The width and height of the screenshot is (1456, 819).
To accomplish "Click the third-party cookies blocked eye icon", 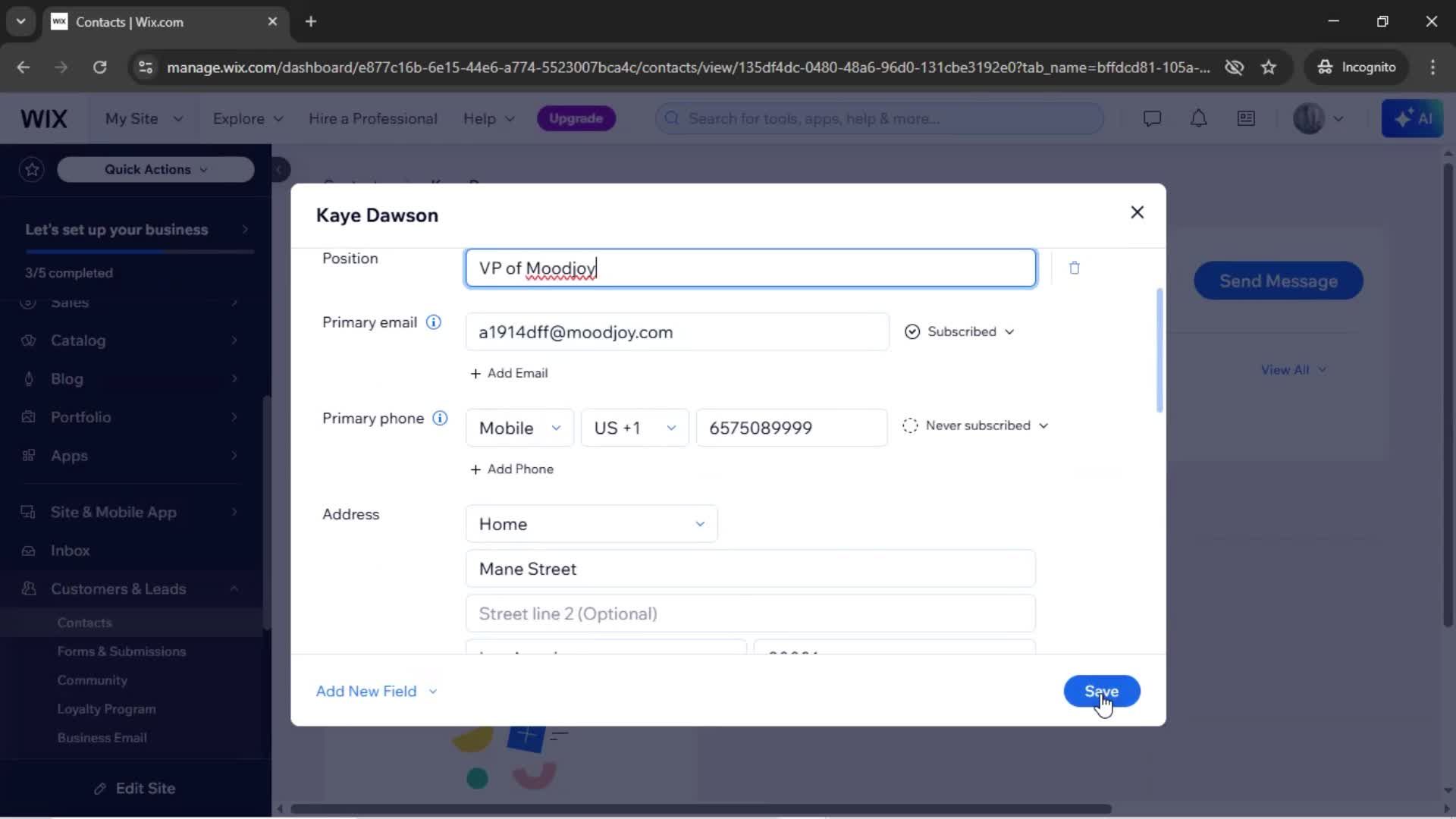I will (x=1234, y=67).
